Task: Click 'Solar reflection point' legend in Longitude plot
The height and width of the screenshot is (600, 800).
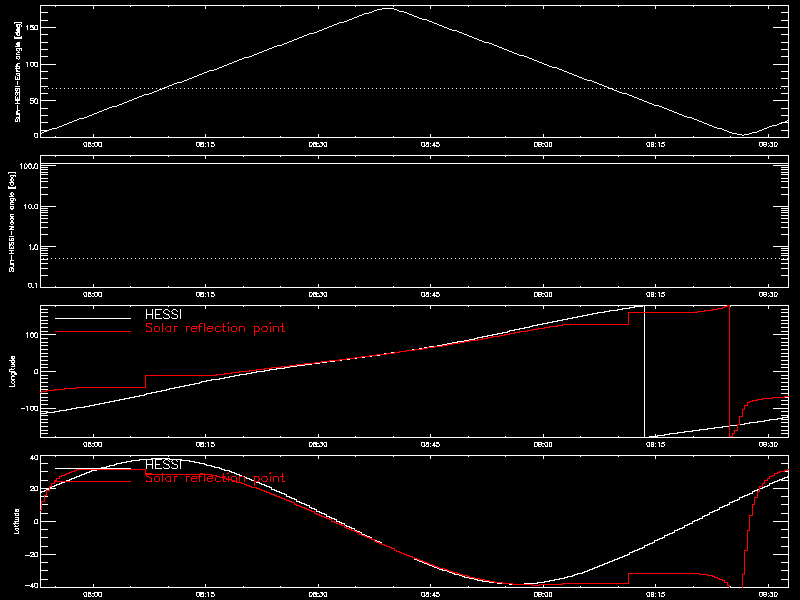Action: (x=215, y=328)
